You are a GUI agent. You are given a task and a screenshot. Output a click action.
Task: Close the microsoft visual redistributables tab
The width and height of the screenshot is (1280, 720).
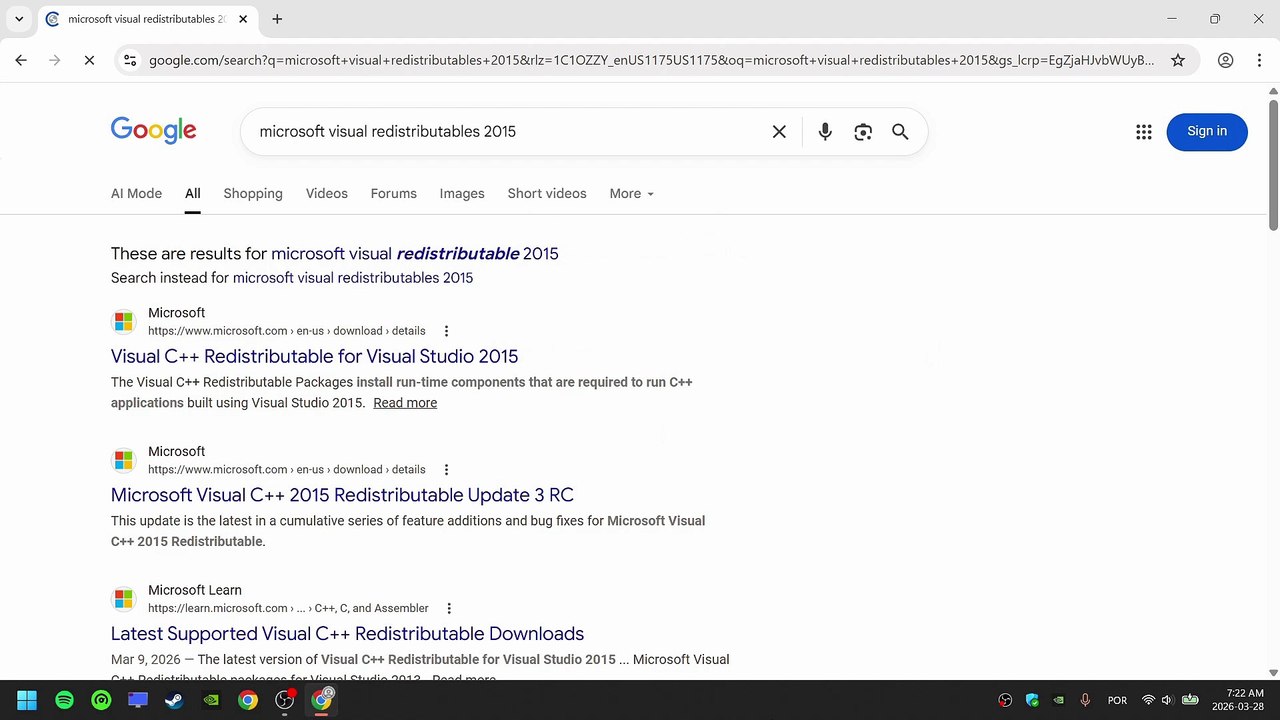243,19
